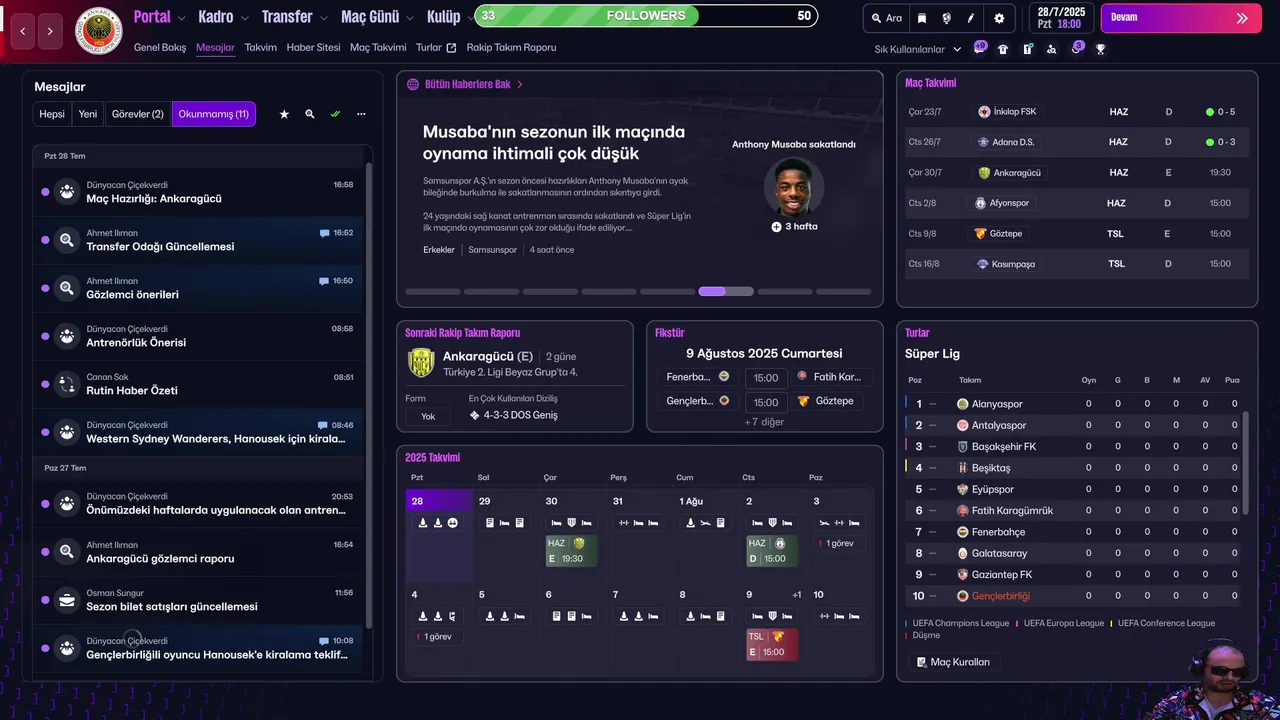Open the Haber Sitesi tab

coord(313,47)
